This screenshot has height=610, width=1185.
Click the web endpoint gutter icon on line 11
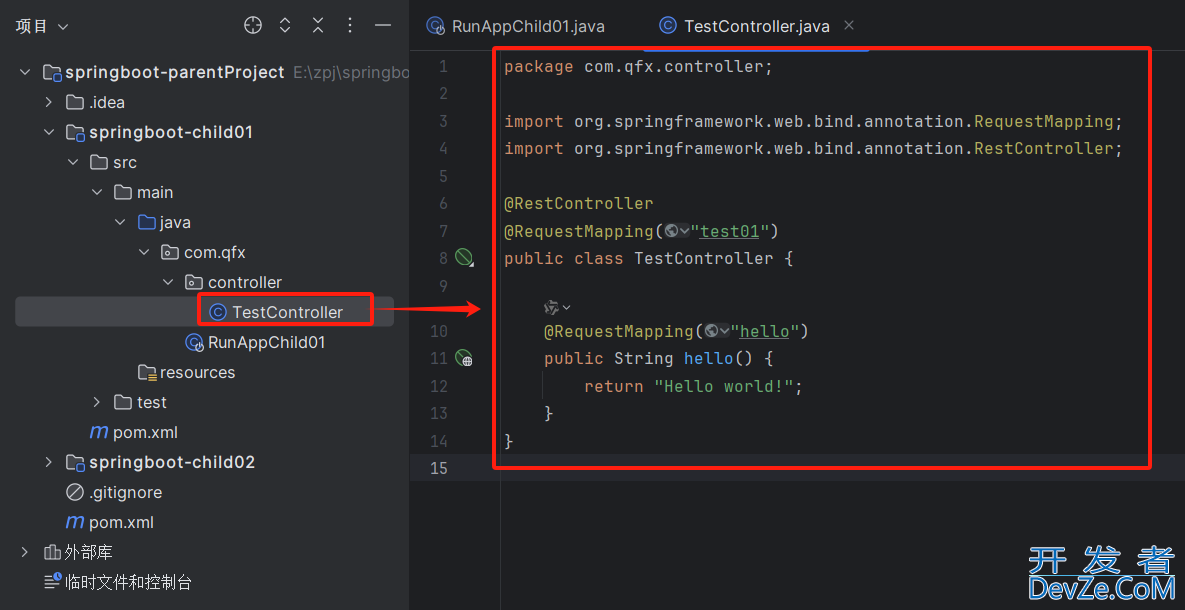tap(463, 358)
